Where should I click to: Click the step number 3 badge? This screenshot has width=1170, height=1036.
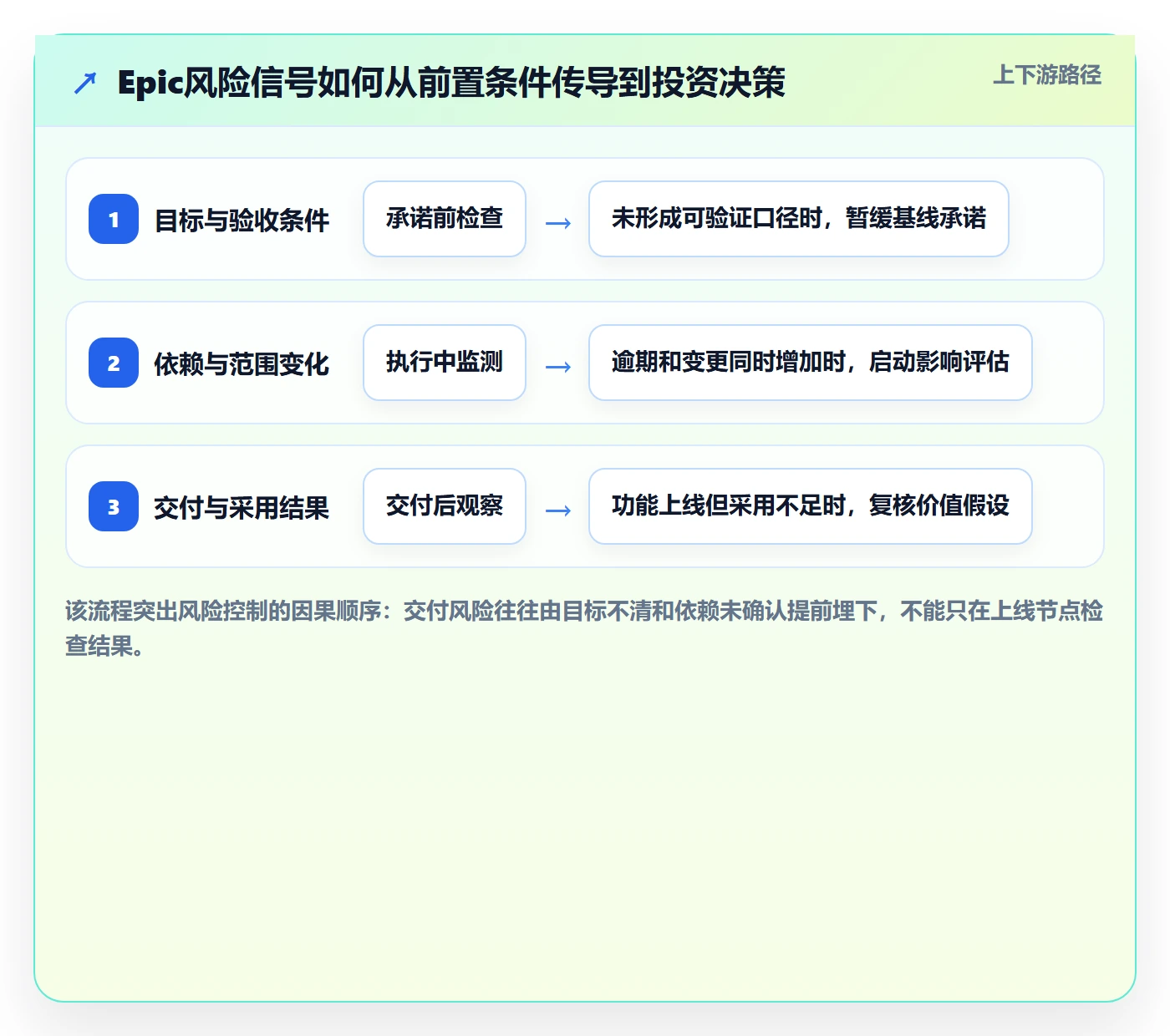pos(114,506)
